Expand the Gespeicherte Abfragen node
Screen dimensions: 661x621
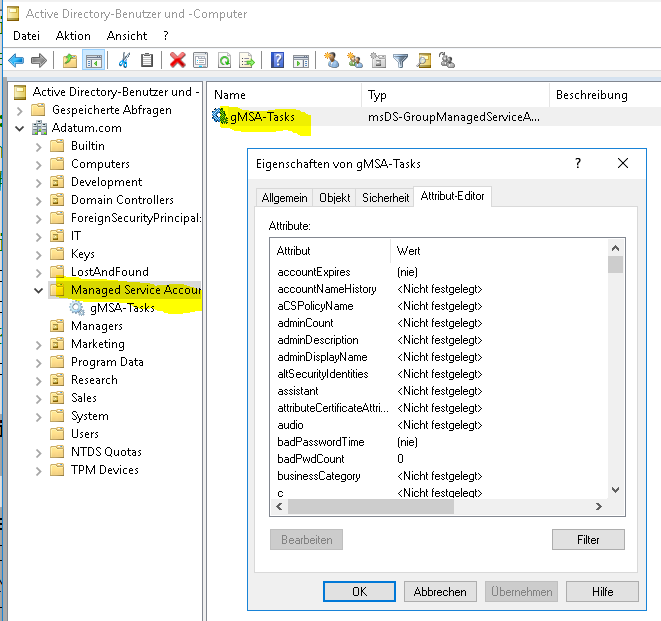tap(19, 111)
